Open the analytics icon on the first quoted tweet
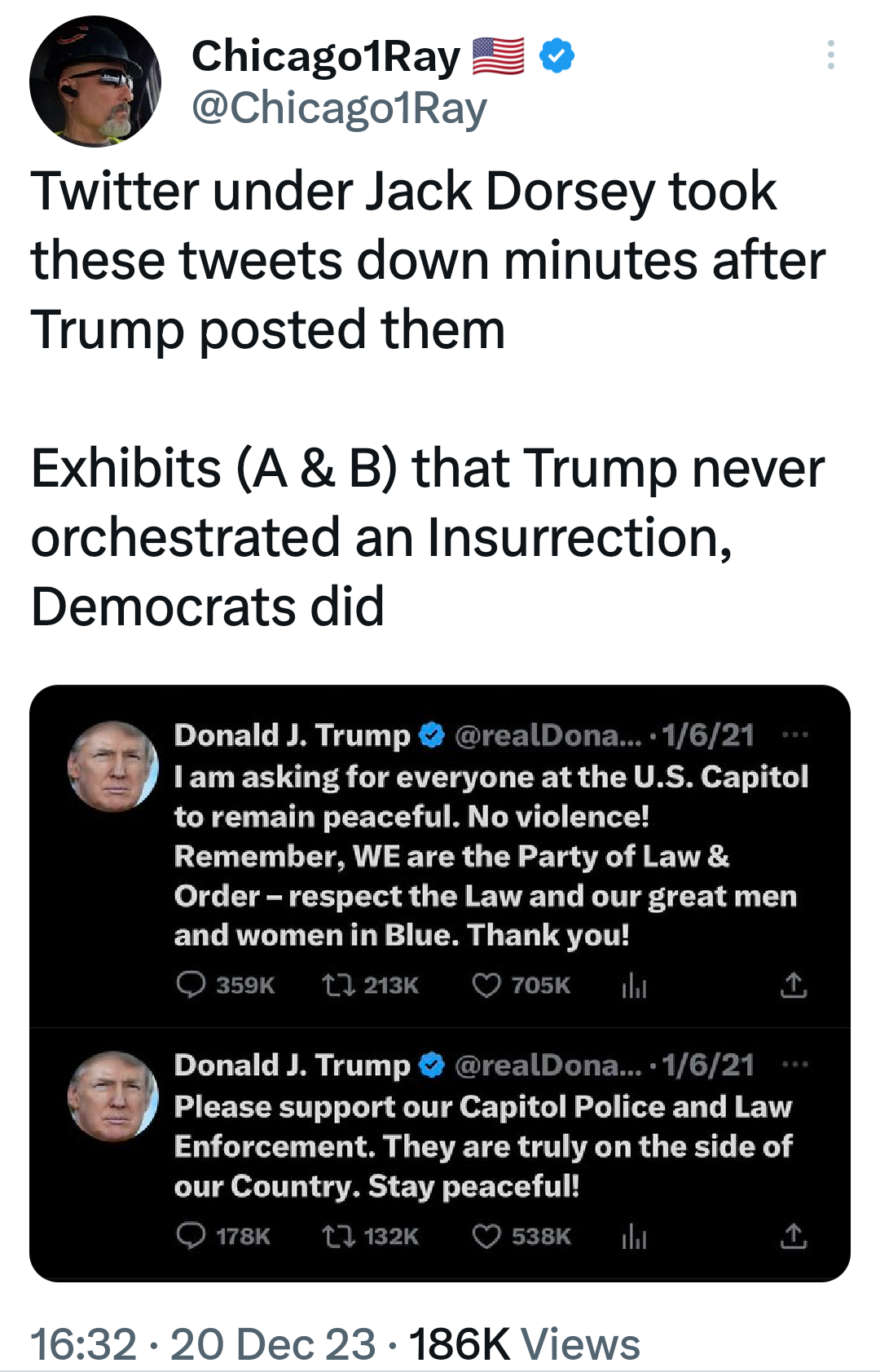This screenshot has width=880, height=1372. (x=634, y=986)
